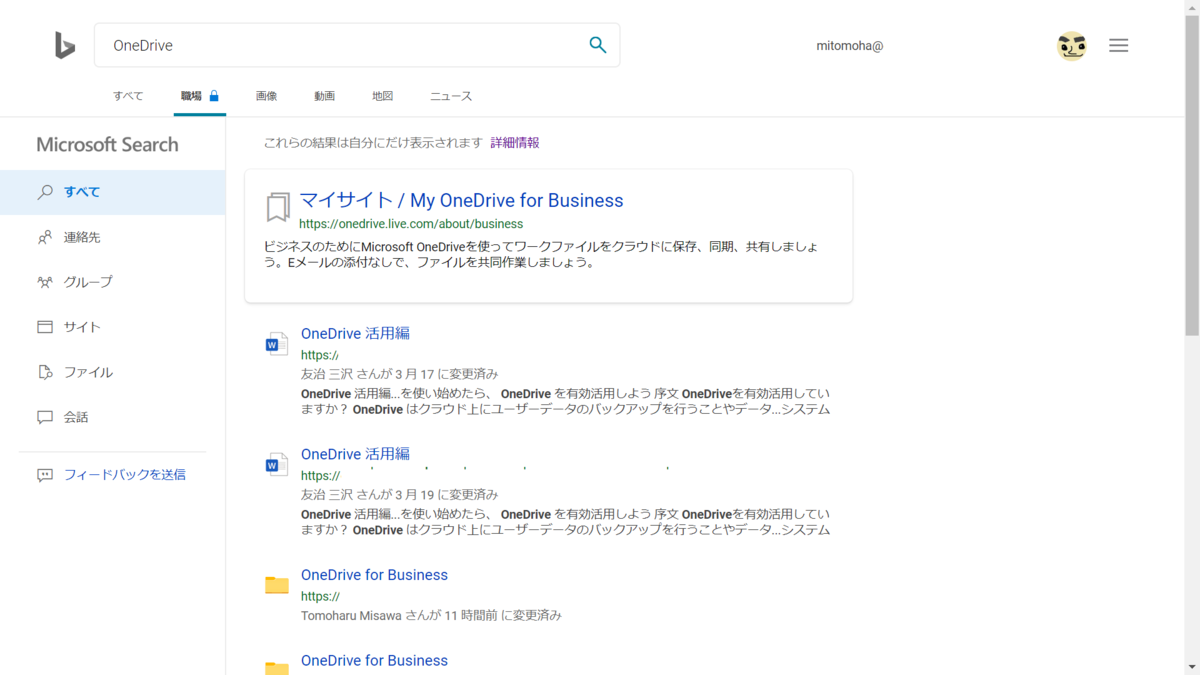Switch to the ニュース tab
This screenshot has width=1200, height=675.
(x=451, y=96)
